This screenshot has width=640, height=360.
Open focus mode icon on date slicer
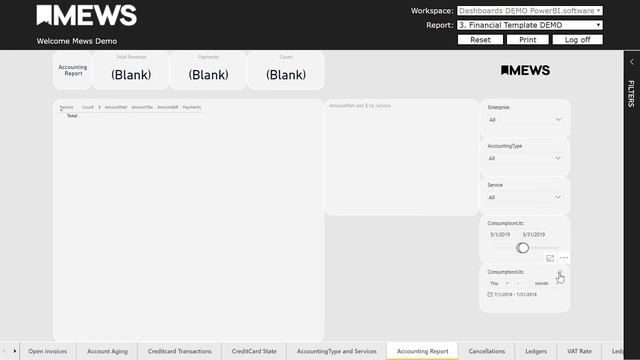tap(550, 258)
